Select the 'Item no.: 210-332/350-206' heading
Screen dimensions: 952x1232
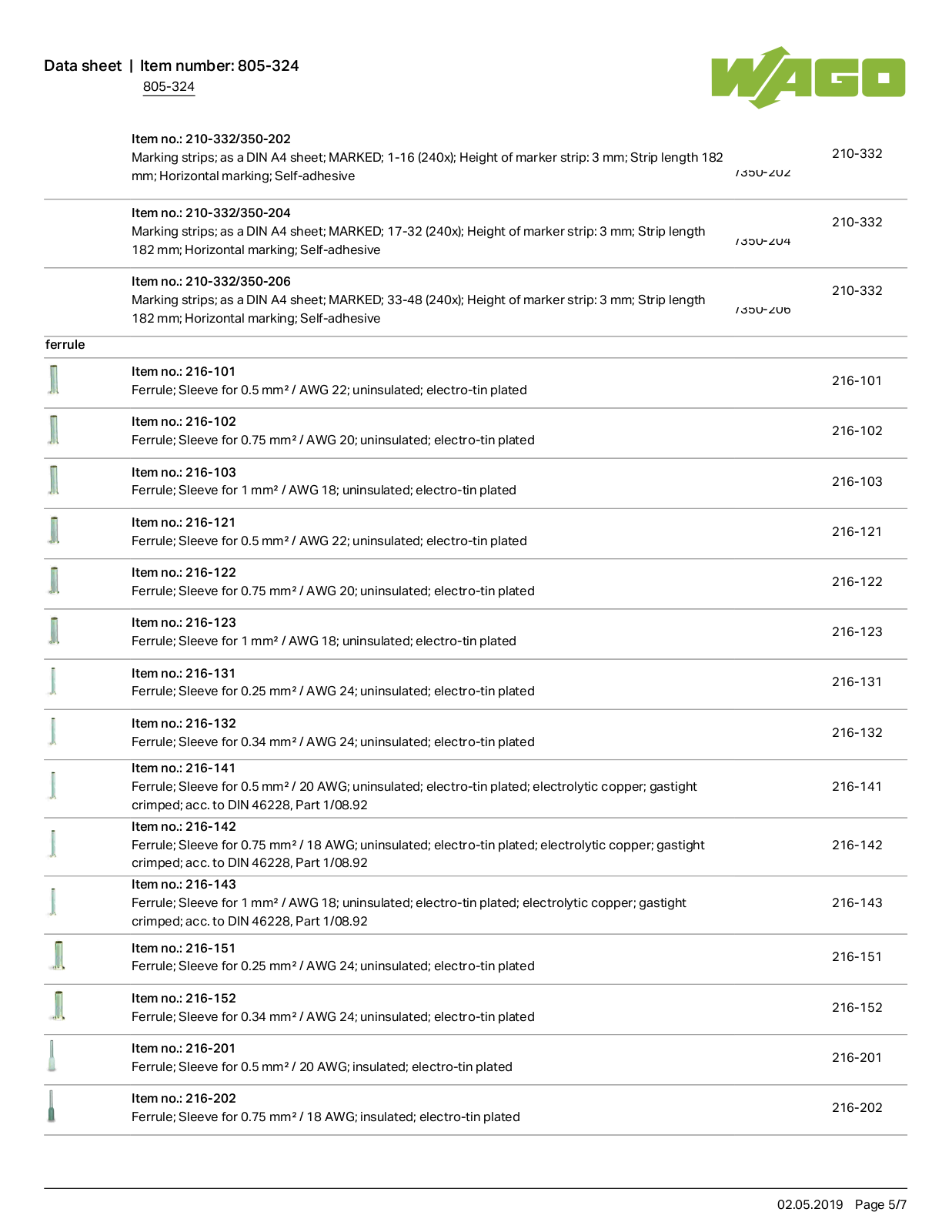(x=211, y=281)
